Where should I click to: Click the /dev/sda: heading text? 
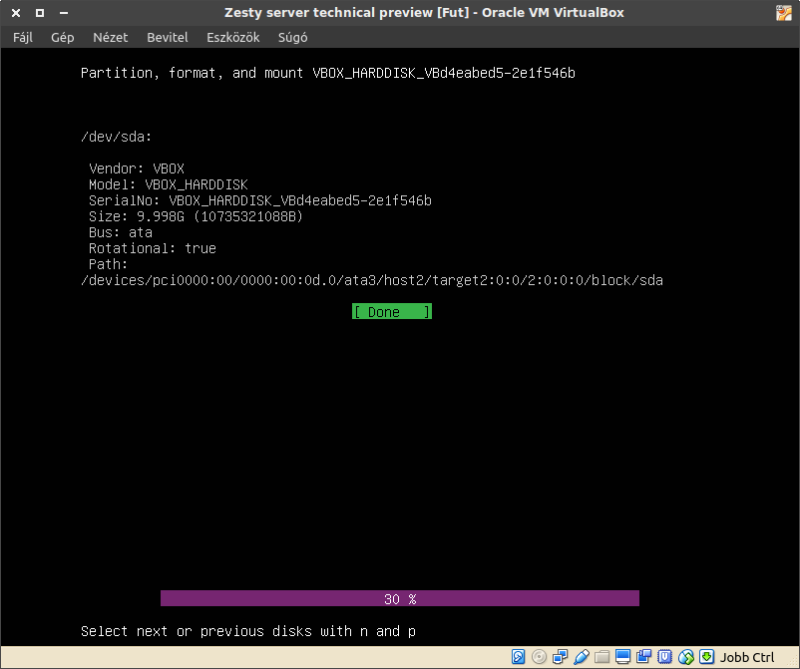[116, 137]
